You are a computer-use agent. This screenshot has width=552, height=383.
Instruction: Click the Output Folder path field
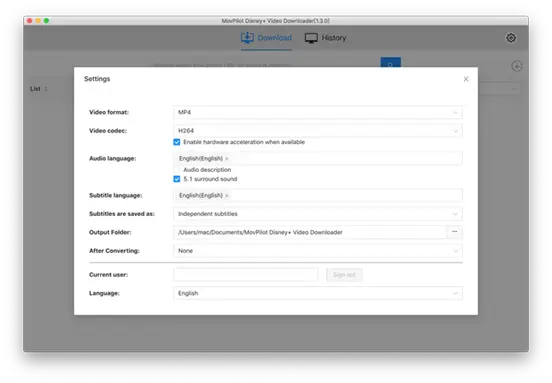click(310, 232)
